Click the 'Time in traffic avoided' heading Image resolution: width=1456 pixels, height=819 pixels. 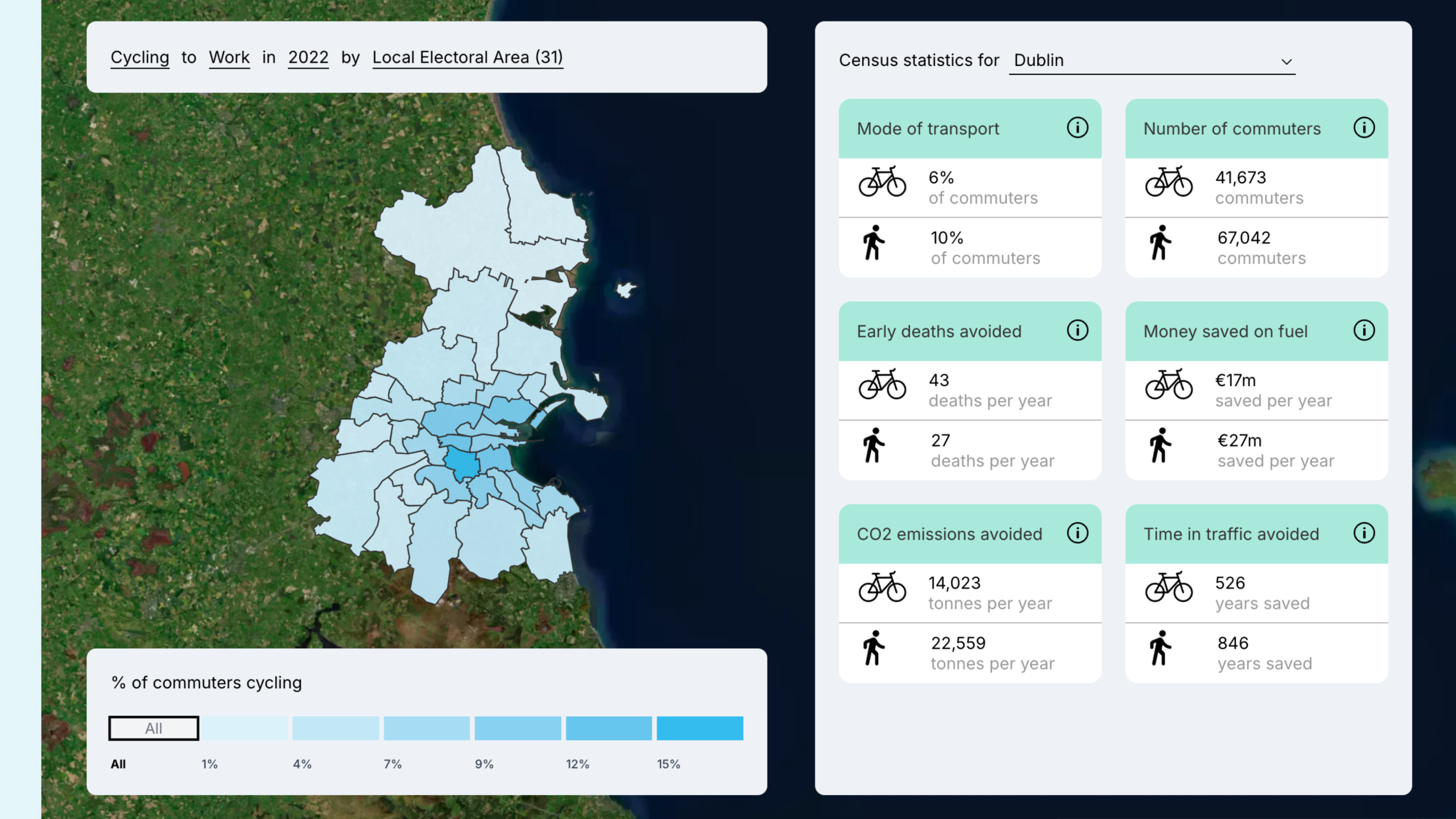coord(1231,534)
